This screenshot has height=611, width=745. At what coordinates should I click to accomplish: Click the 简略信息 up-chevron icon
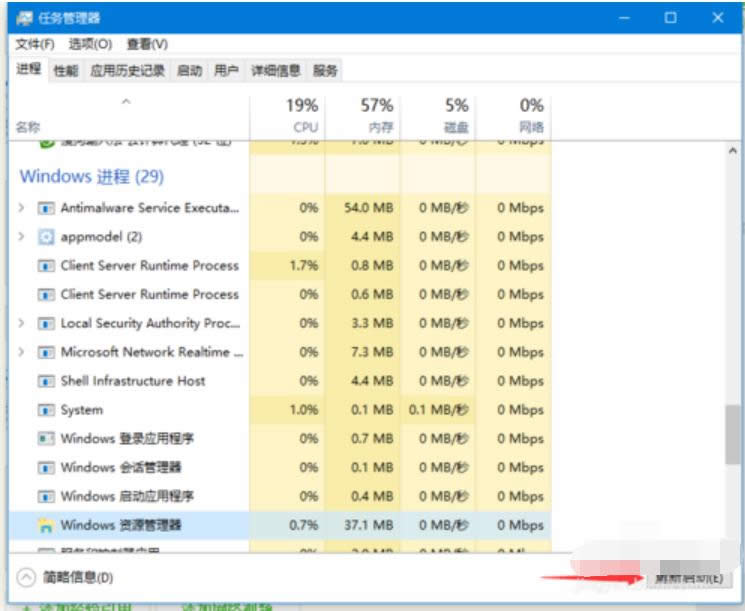27,577
